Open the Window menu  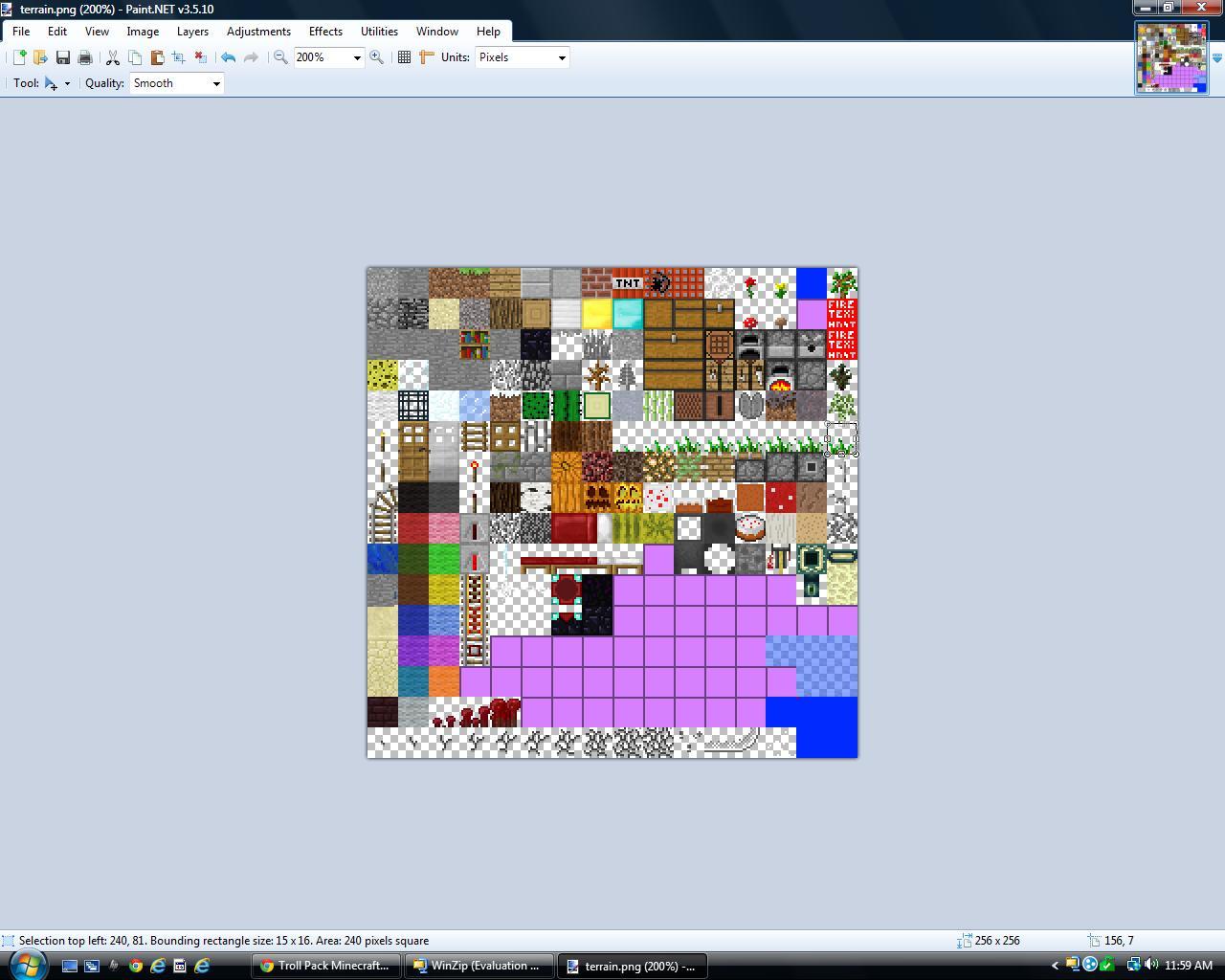[436, 32]
